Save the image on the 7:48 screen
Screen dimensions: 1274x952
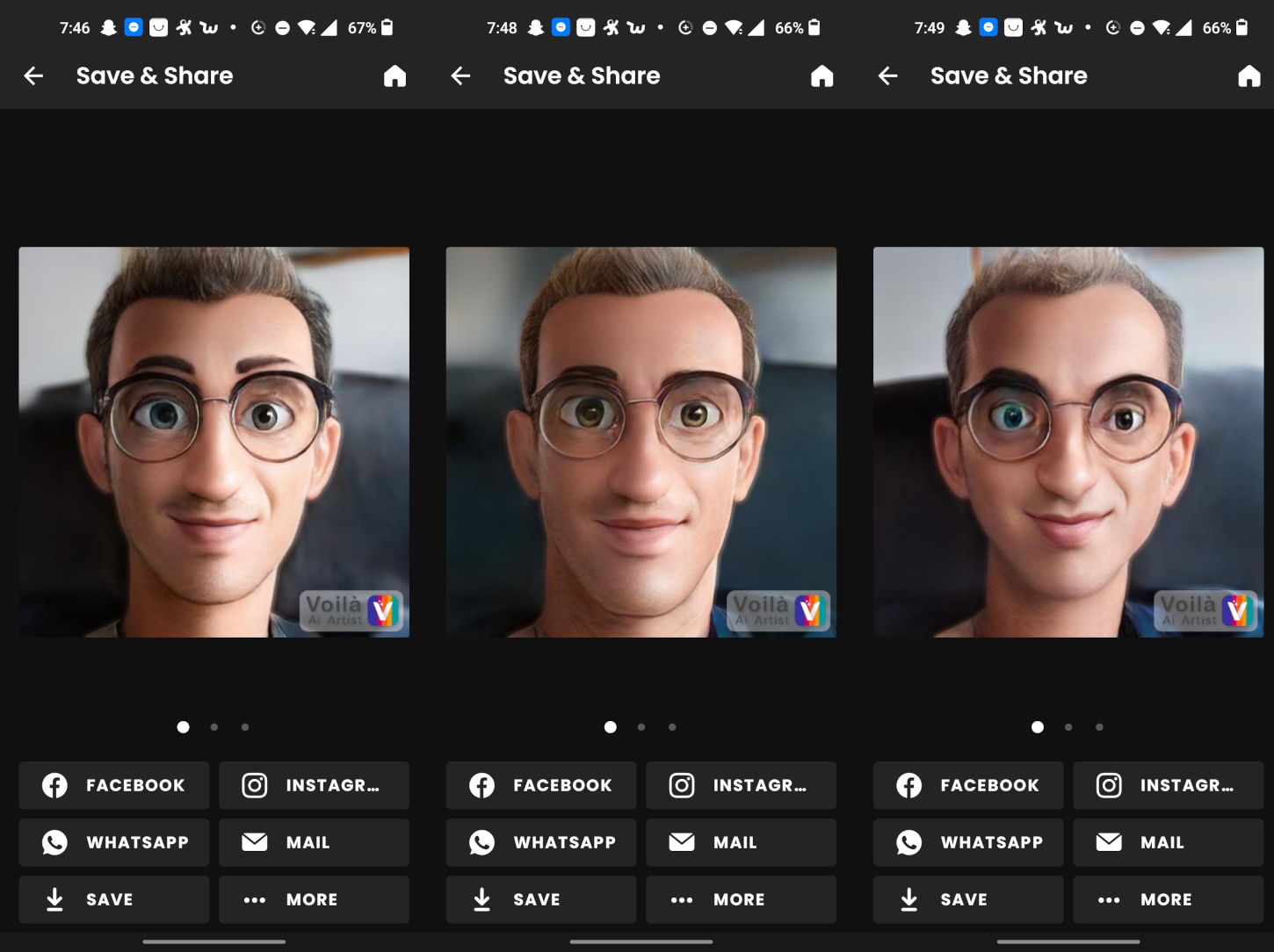(x=541, y=899)
